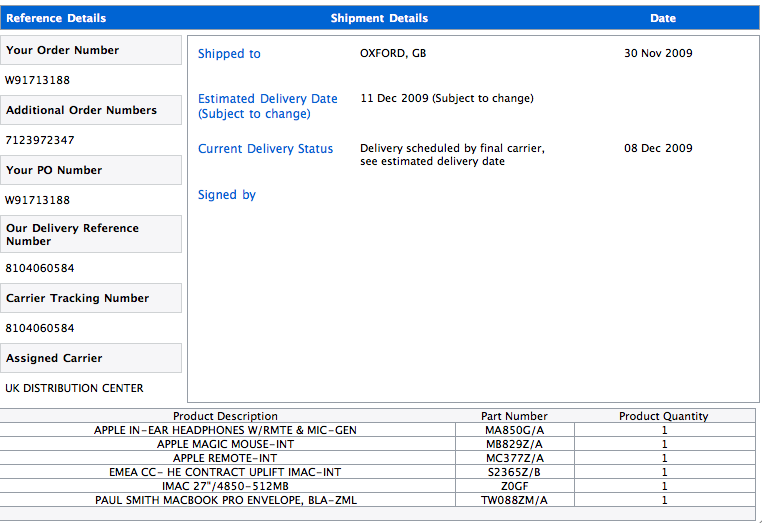
Task: Click part number MC377Z/A
Action: pyautogui.click(x=515, y=458)
